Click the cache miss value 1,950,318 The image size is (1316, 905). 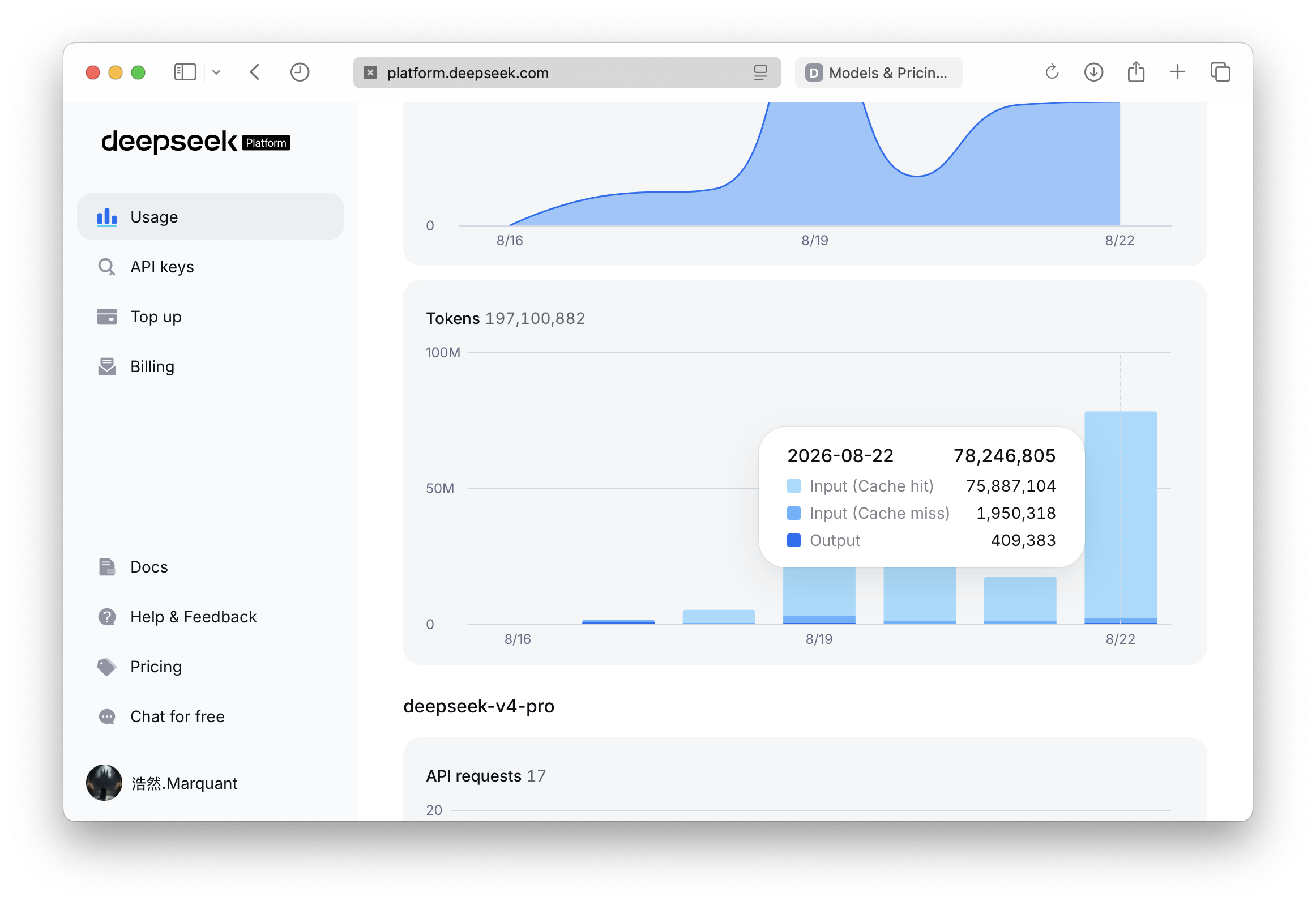click(1015, 513)
